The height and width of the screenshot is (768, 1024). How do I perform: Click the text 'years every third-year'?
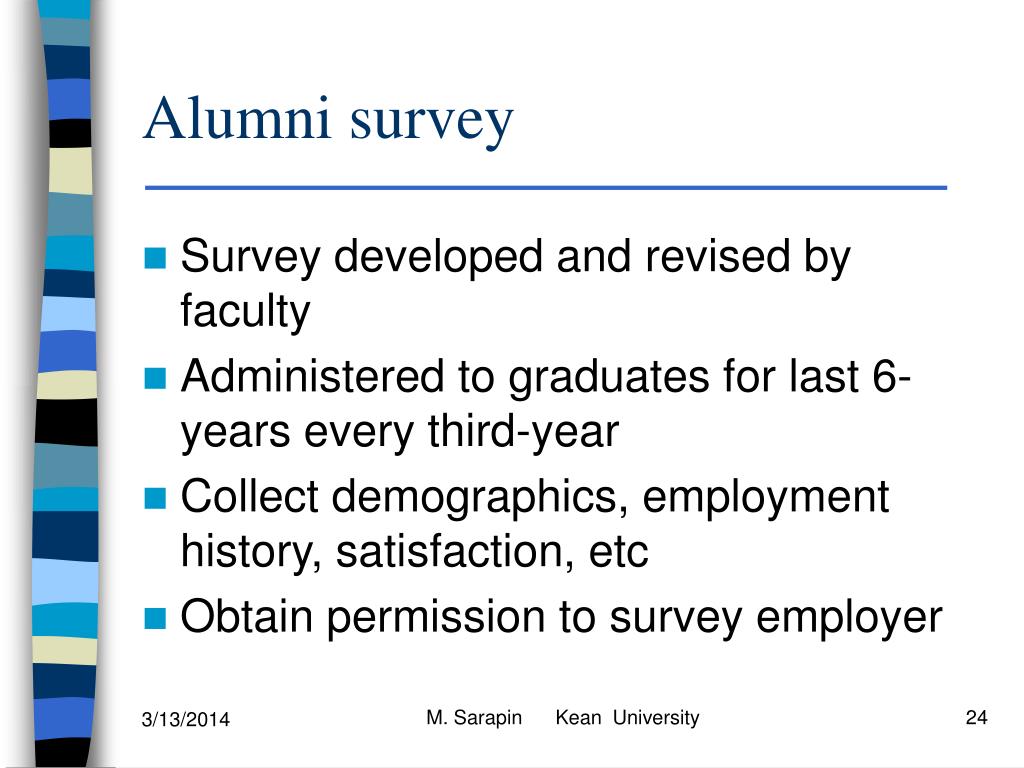(x=400, y=432)
